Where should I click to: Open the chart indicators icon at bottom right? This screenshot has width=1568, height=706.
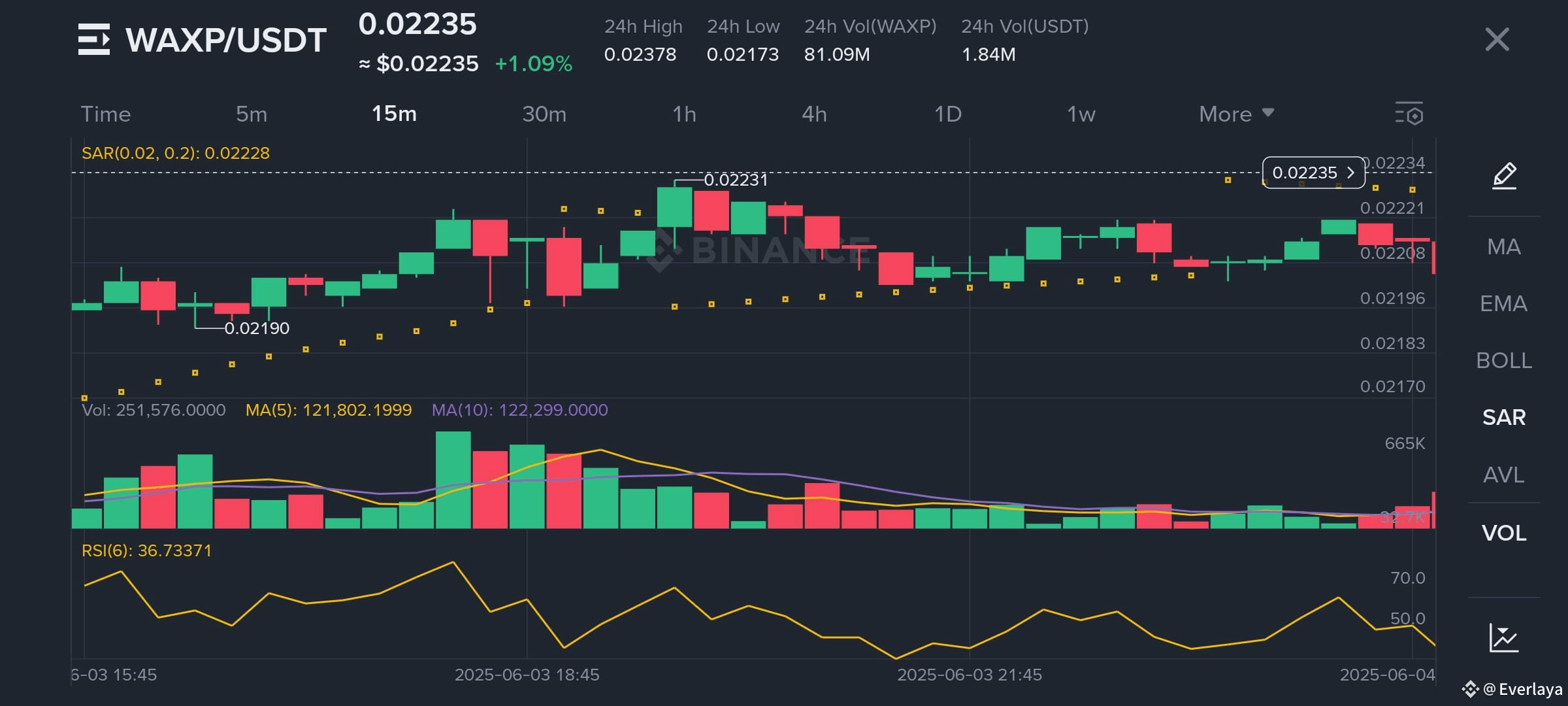click(x=1504, y=637)
